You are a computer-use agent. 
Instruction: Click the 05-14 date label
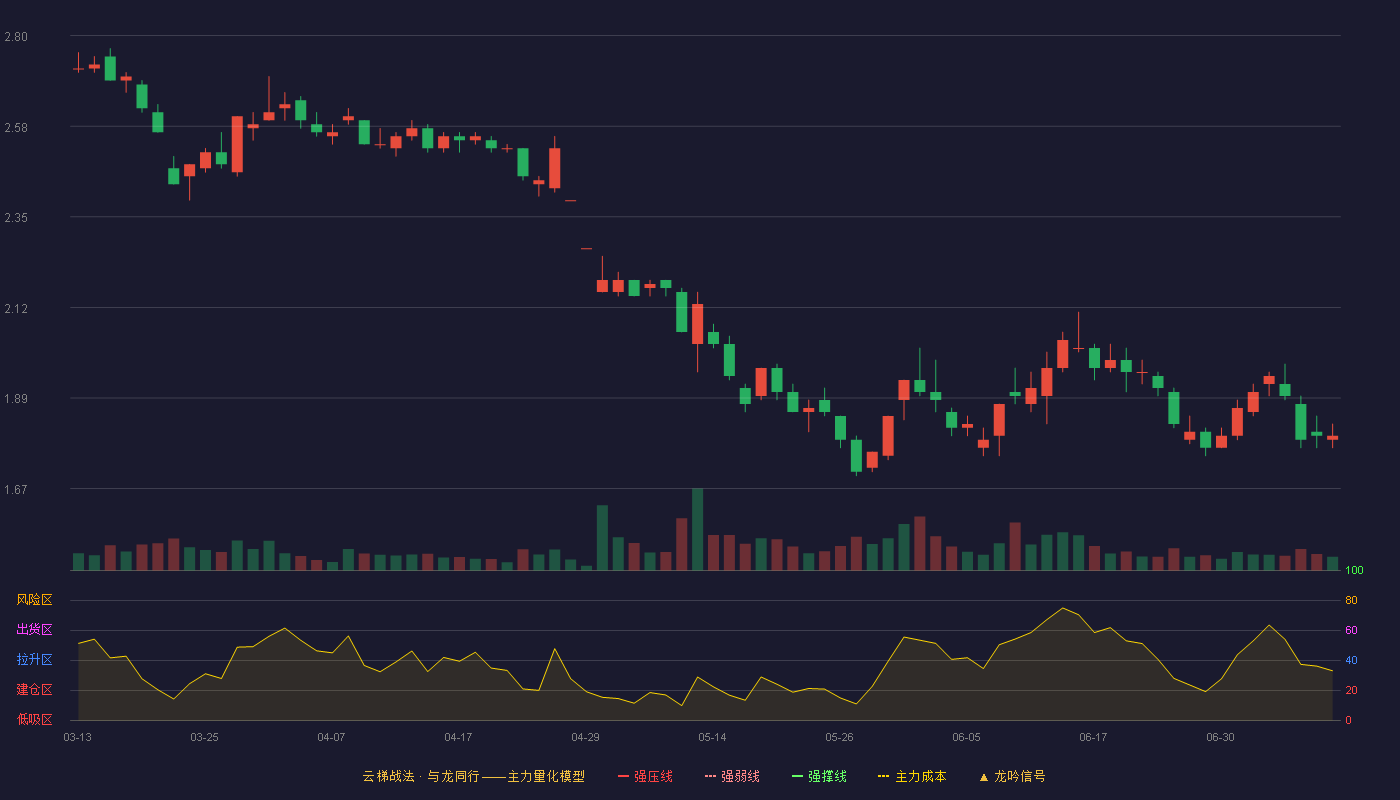pyautogui.click(x=712, y=737)
